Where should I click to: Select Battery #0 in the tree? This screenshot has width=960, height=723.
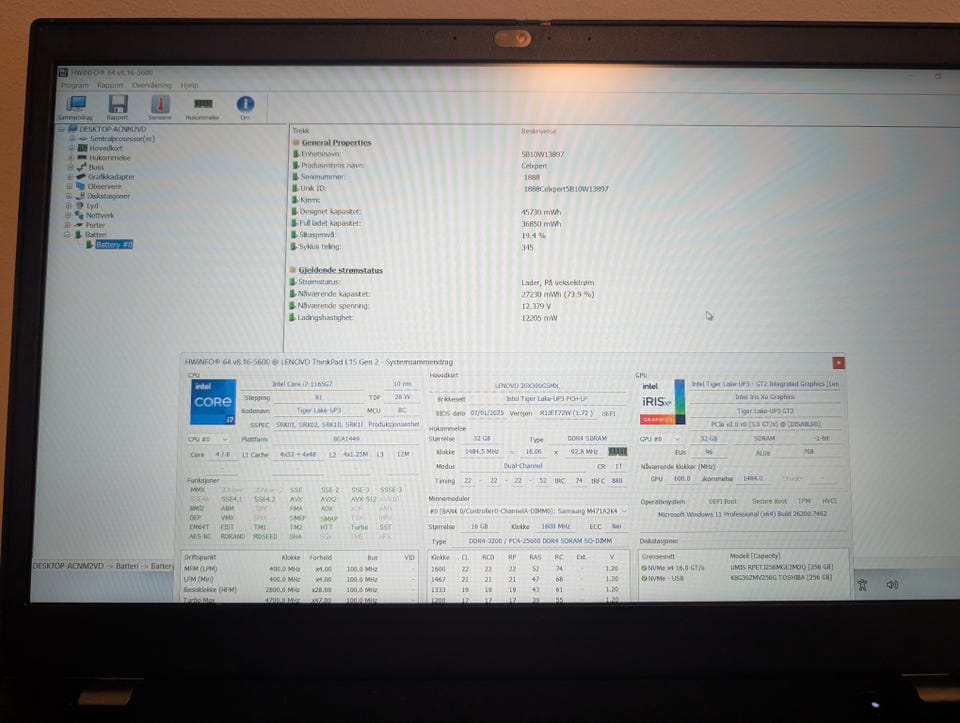[114, 244]
